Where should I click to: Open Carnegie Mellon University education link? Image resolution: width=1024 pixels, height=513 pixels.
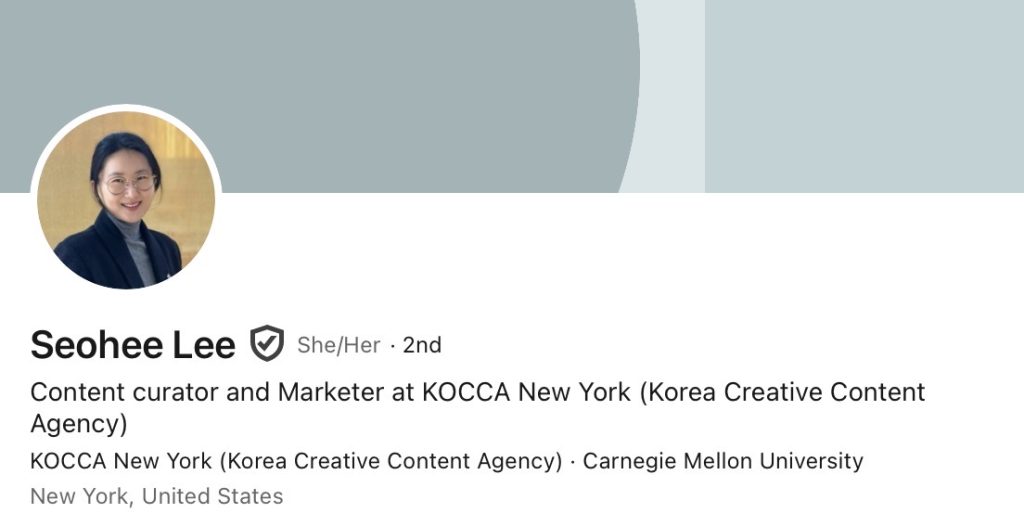click(723, 461)
